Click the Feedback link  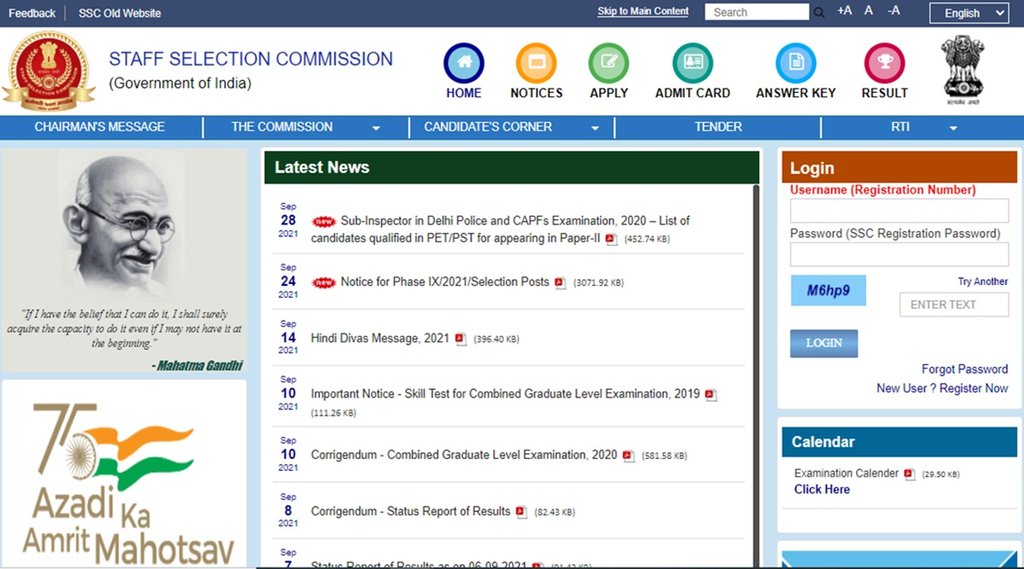[32, 13]
